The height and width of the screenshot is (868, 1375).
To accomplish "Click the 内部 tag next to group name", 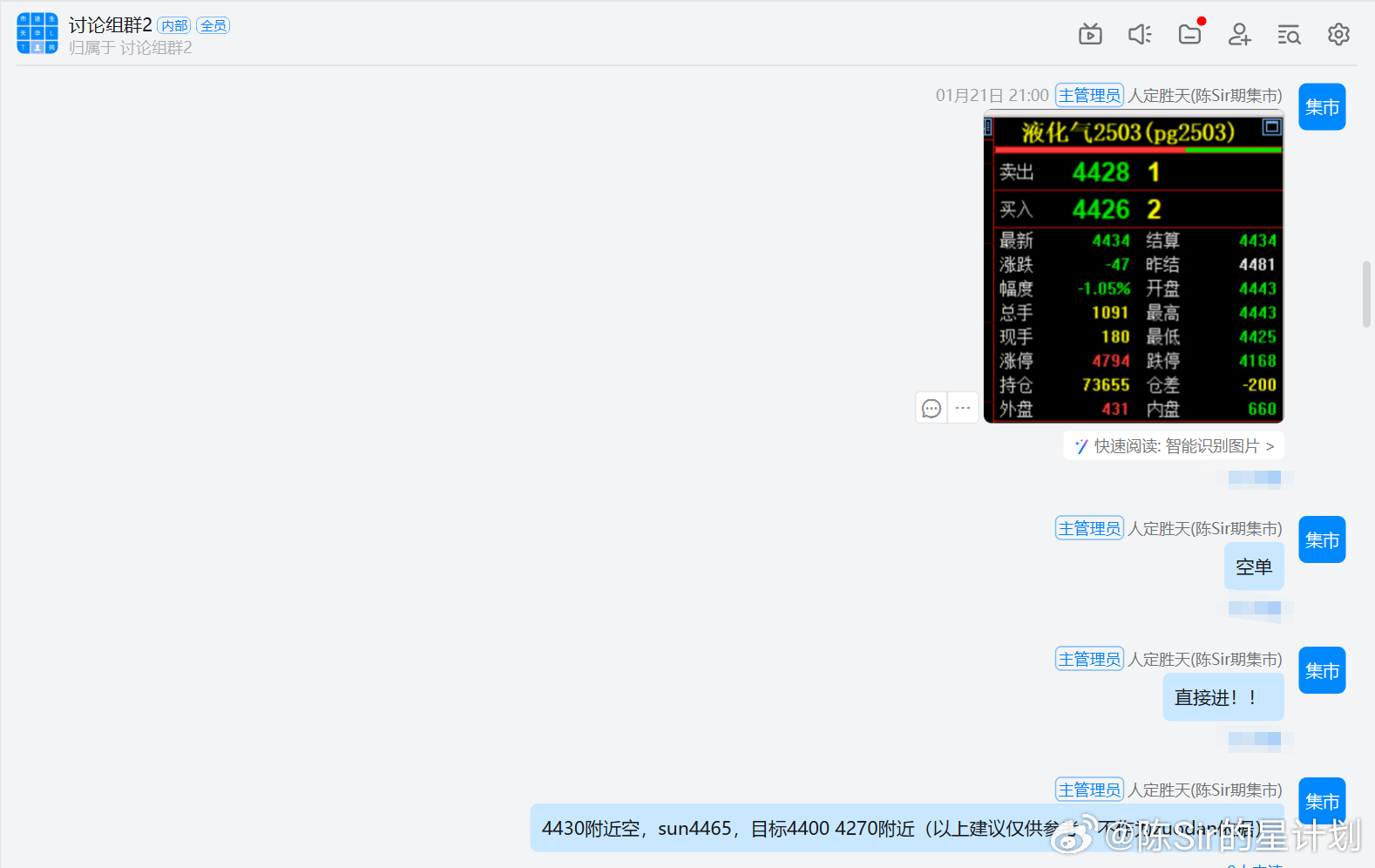I will pyautogui.click(x=174, y=26).
